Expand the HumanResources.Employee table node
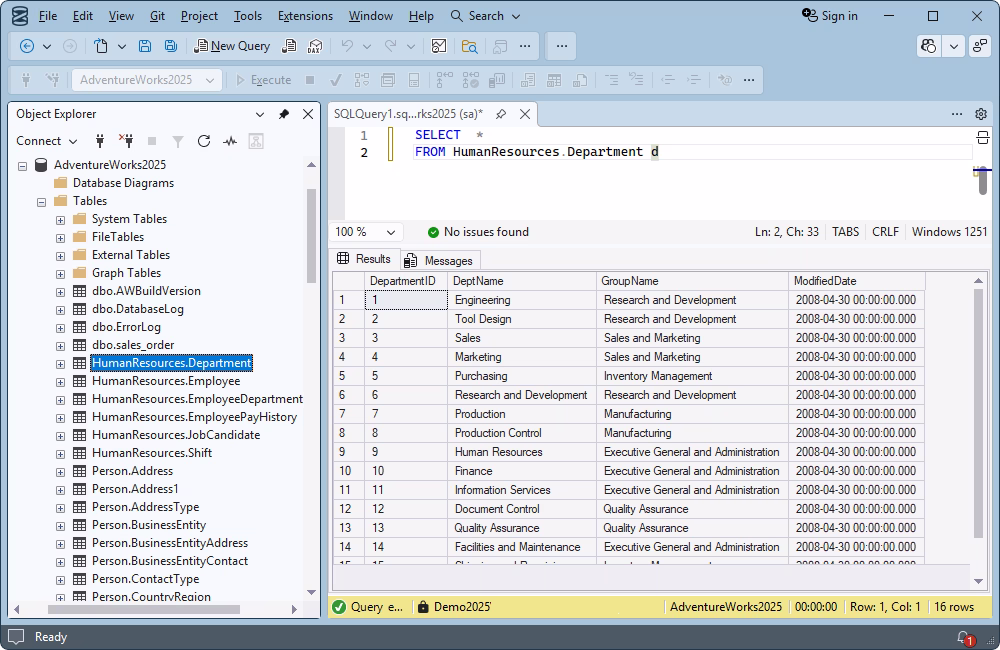The image size is (1000, 650). (60, 382)
